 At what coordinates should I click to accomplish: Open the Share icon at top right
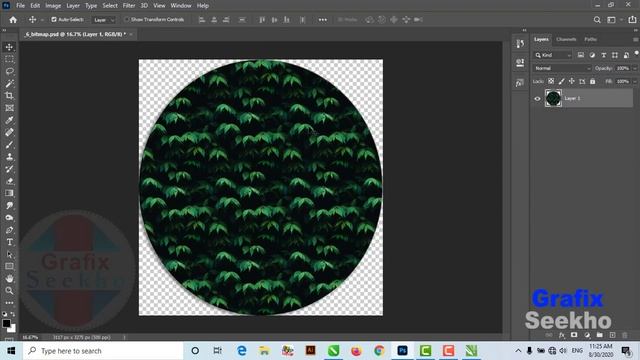tap(632, 20)
